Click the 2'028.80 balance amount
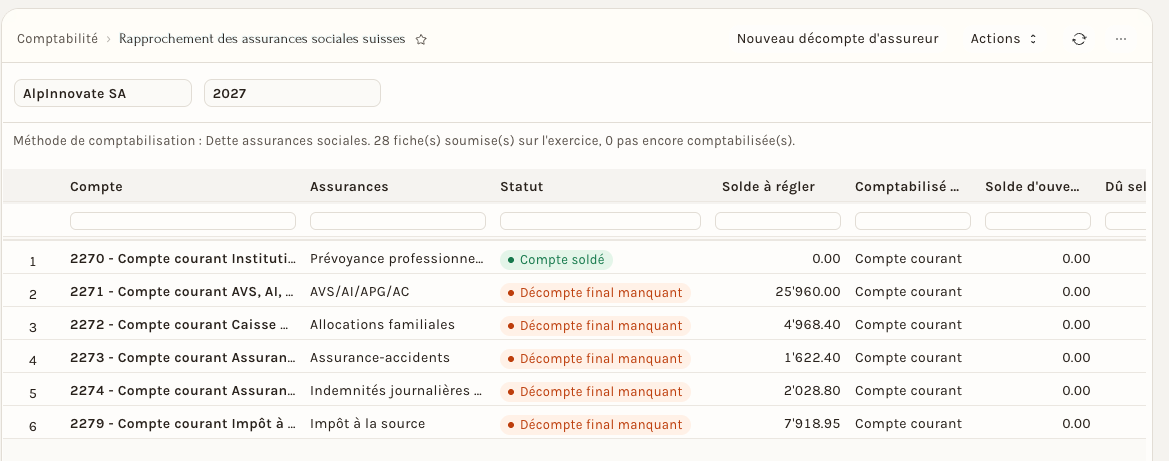The image size is (1169, 461). [x=812, y=391]
